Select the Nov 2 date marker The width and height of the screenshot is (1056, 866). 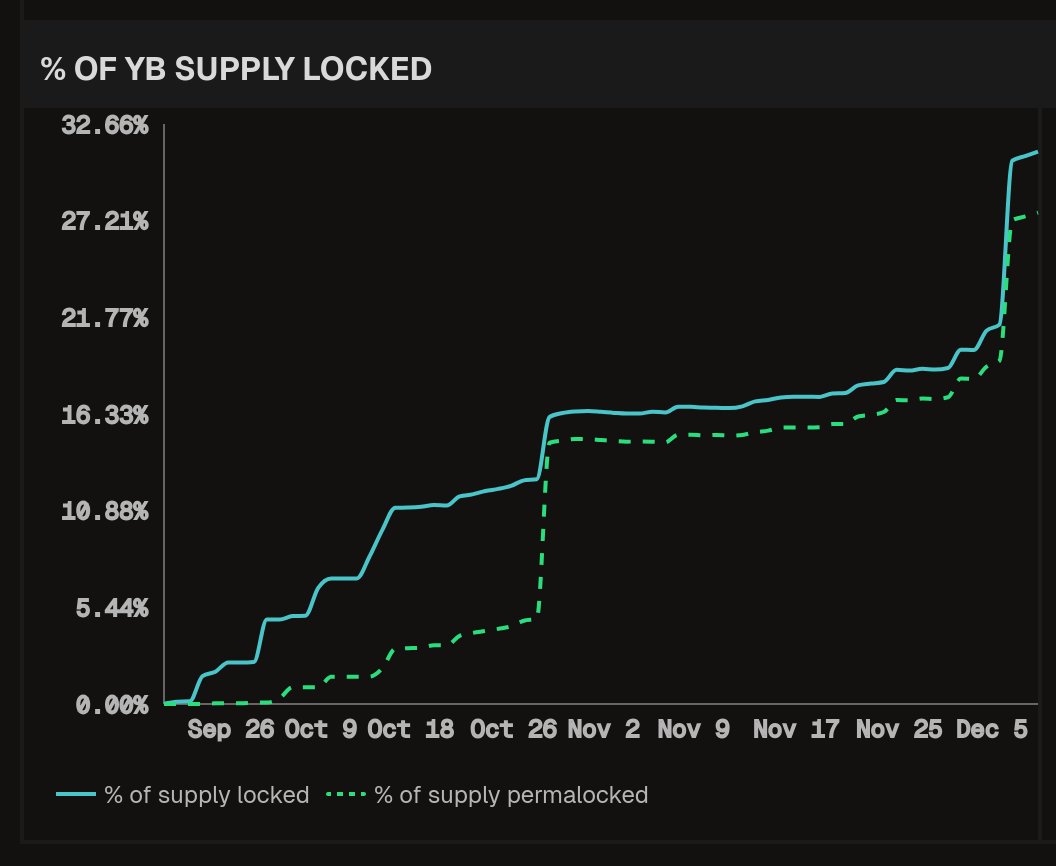click(603, 730)
